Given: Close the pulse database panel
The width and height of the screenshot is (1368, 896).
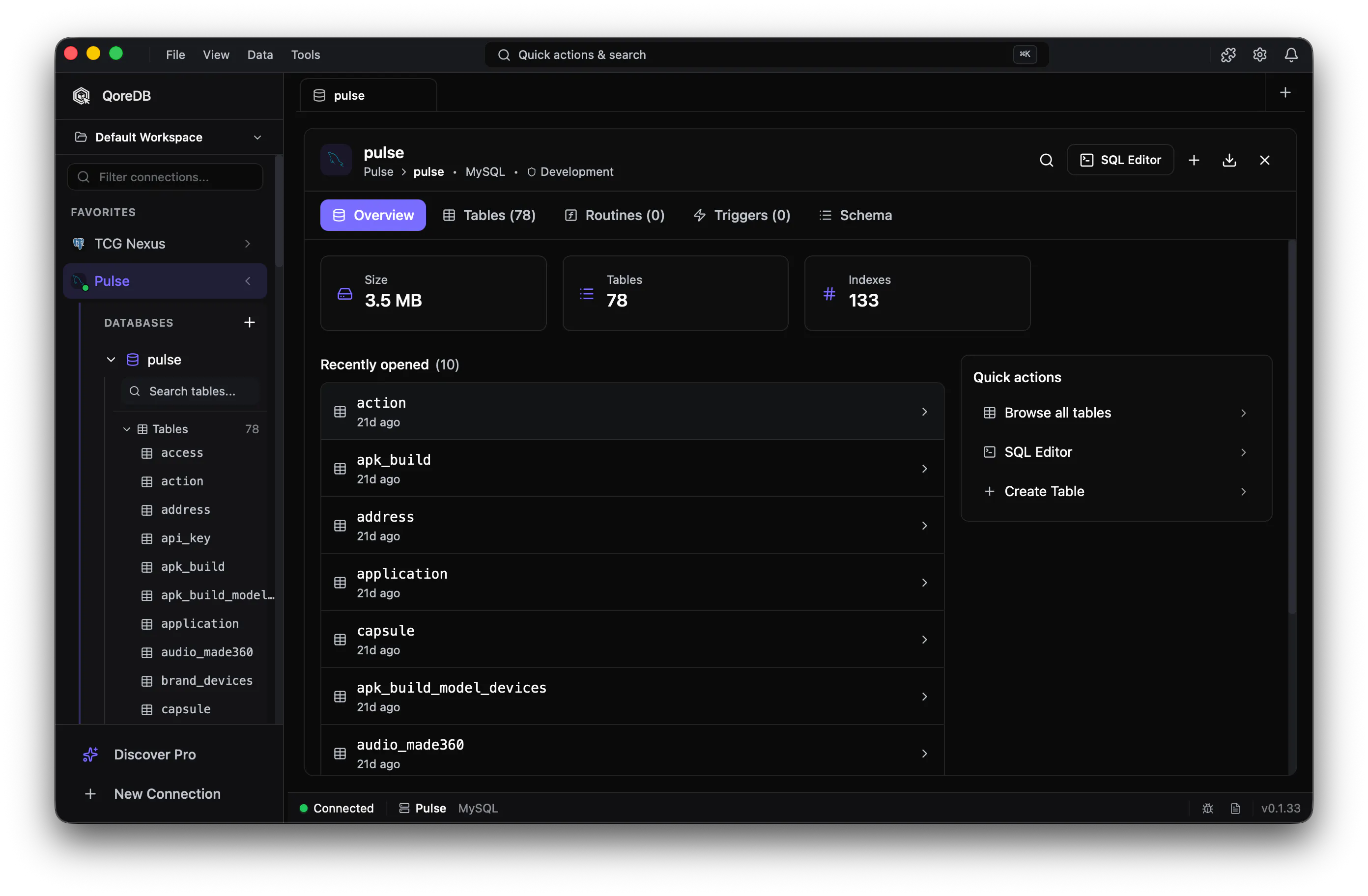Looking at the screenshot, I should tap(1264, 160).
